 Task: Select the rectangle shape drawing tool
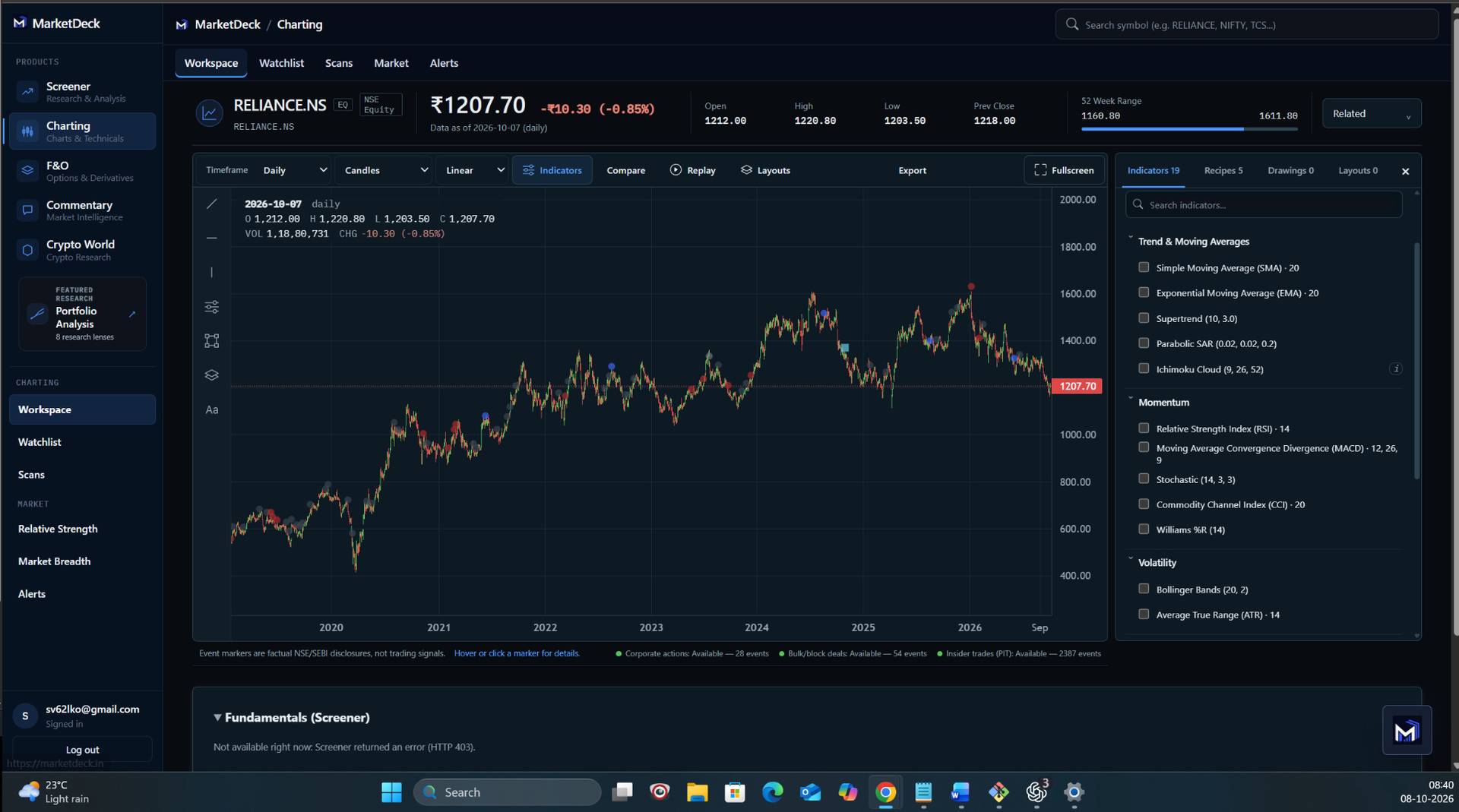click(212, 341)
